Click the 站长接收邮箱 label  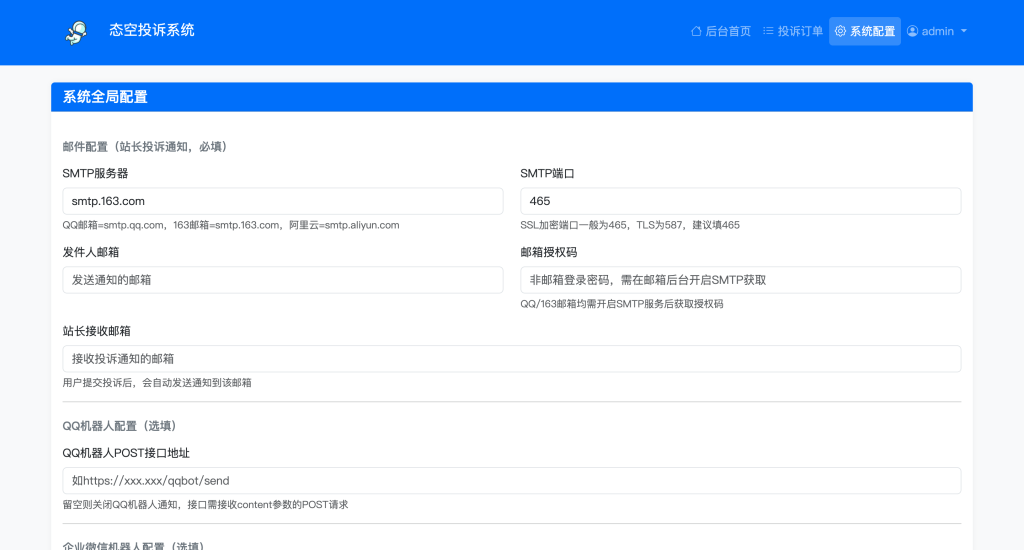pos(97,331)
